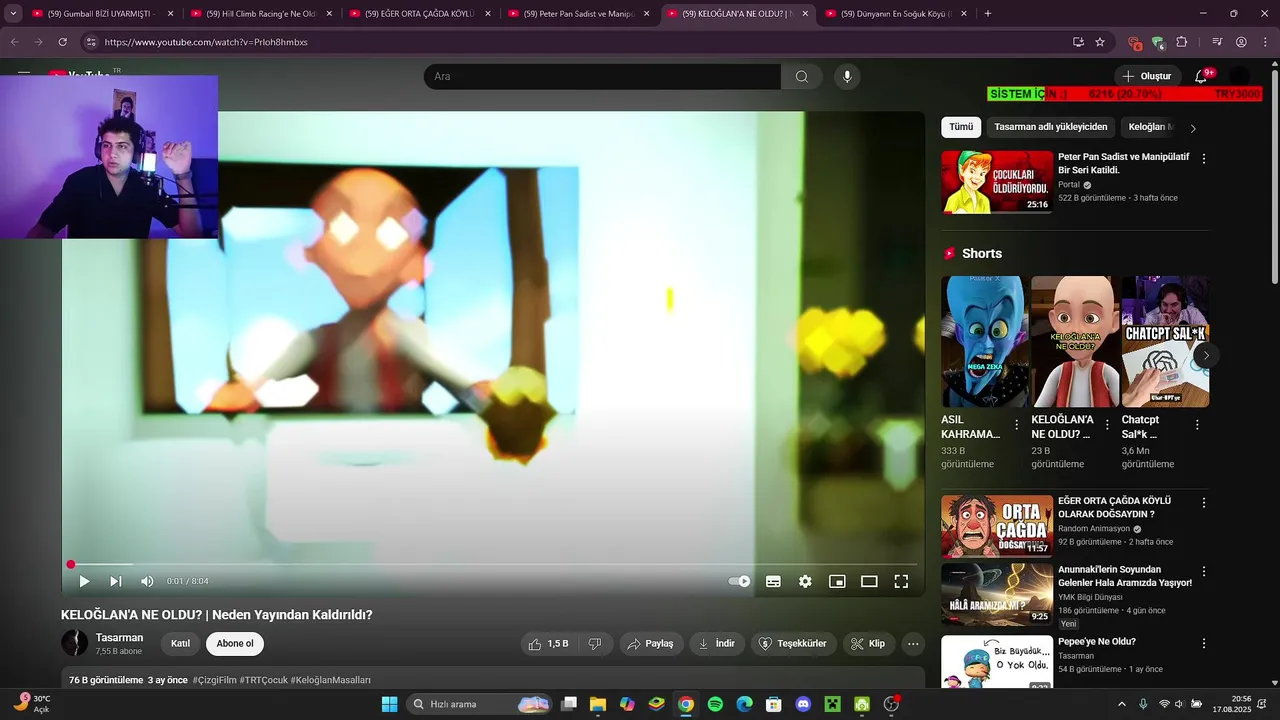Play the Keloğlan video

pyautogui.click(x=84, y=581)
